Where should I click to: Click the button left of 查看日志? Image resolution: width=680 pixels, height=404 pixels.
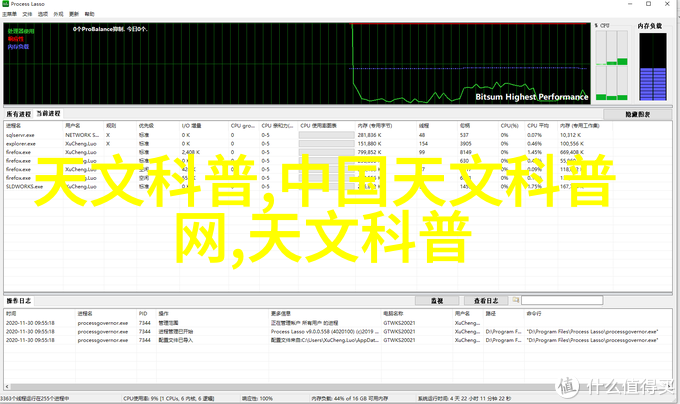tap(437, 301)
